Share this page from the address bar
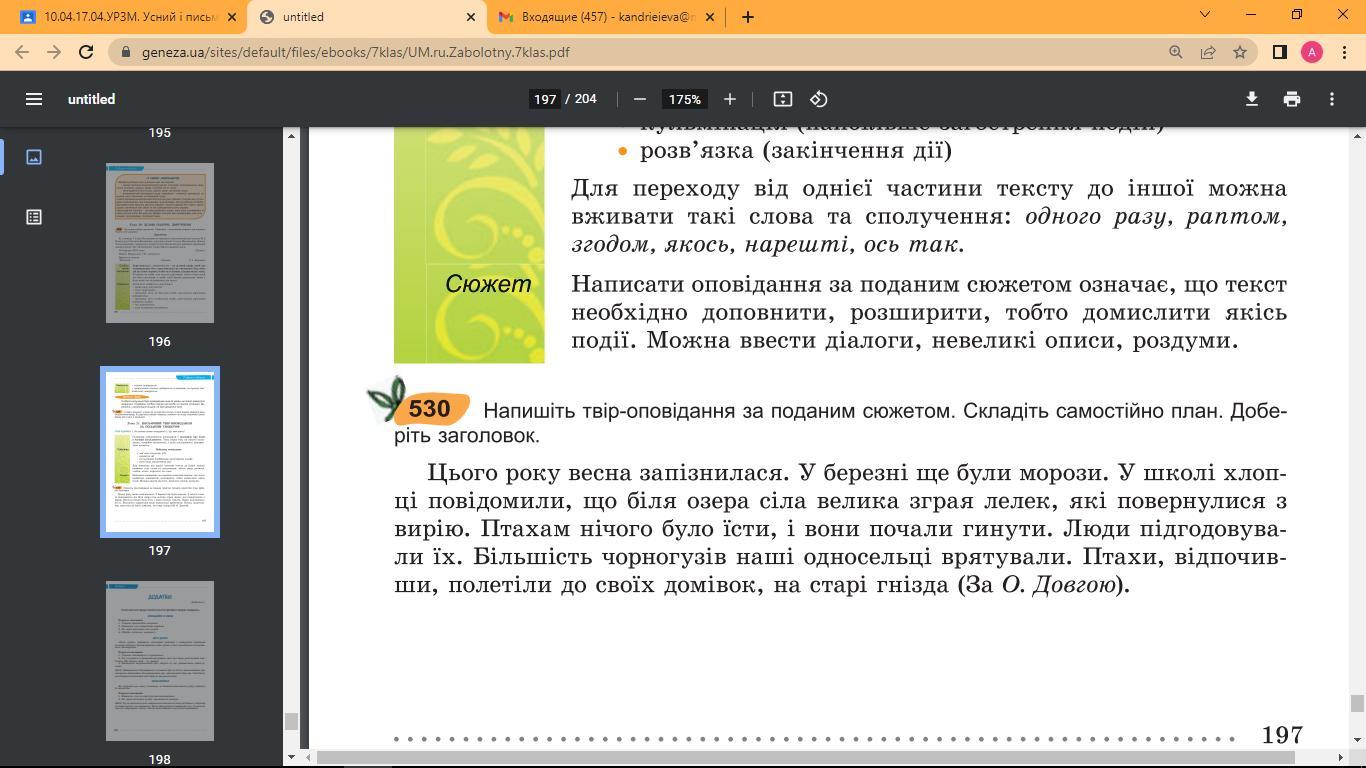Screen dimensions: 1366x768 [1208, 52]
